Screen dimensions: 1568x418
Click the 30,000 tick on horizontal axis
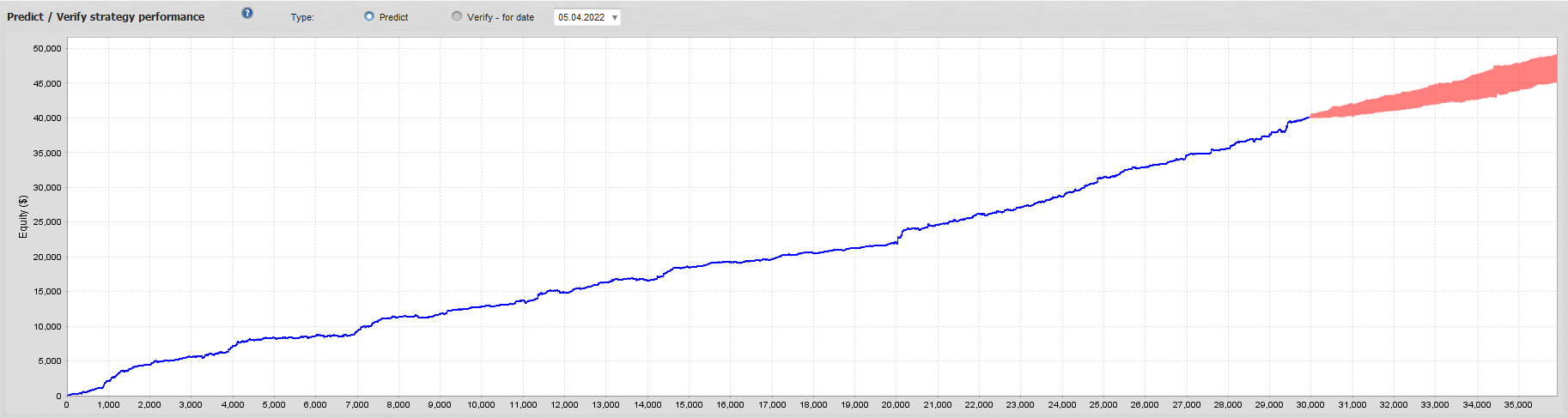tap(1310, 404)
